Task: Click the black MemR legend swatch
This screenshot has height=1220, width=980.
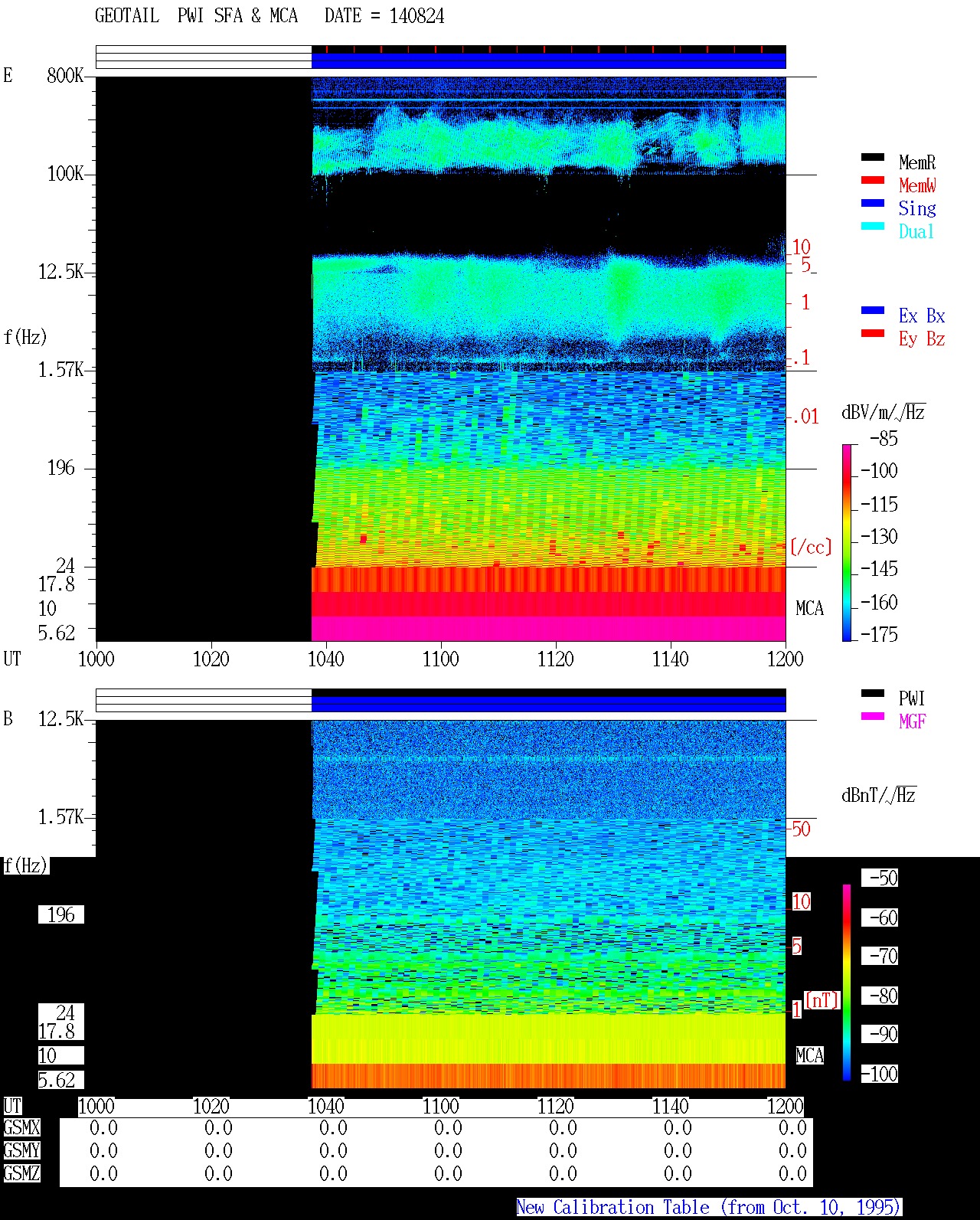Action: tap(872, 157)
